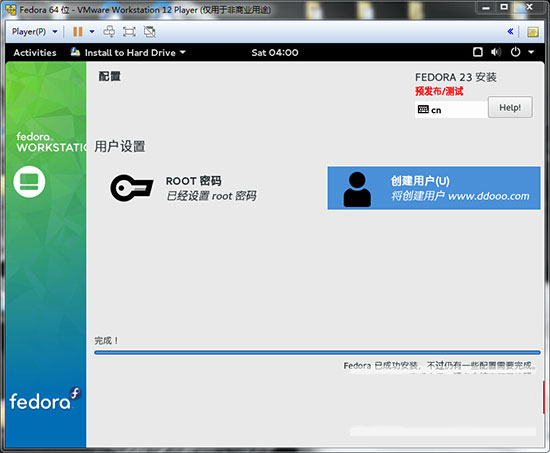The width and height of the screenshot is (550, 453).
Task: Click the screen indicator icon in top bar
Action: [478, 52]
